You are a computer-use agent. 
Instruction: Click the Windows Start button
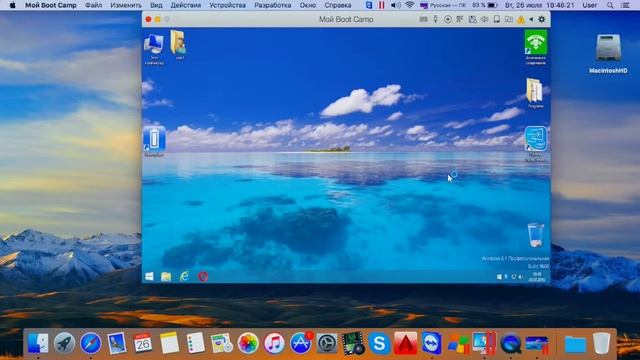coord(149,277)
